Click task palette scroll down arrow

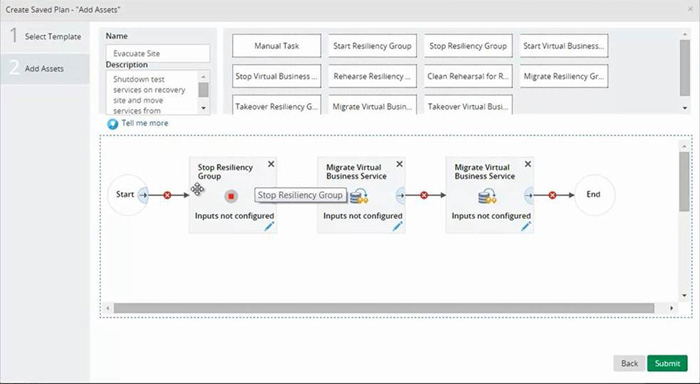tap(685, 108)
